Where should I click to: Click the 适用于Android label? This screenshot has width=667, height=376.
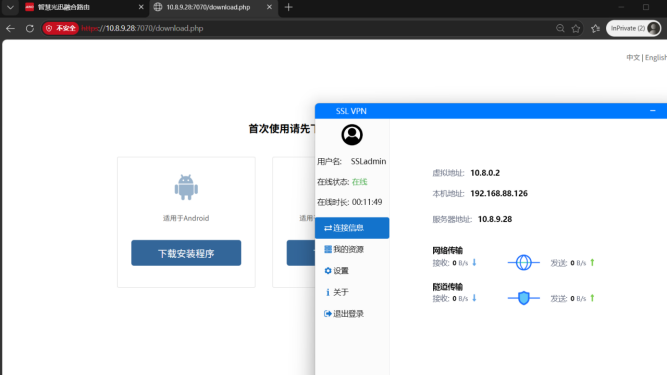point(186,218)
